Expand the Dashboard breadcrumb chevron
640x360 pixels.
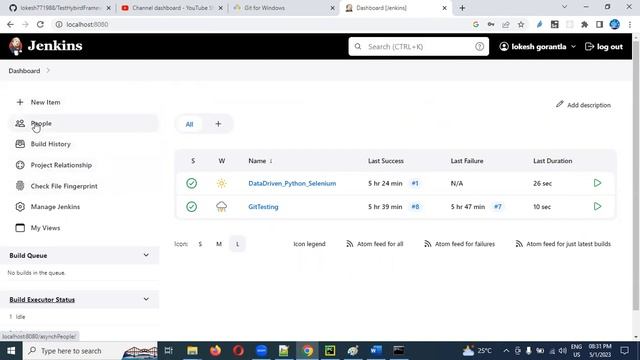[x=48, y=71]
